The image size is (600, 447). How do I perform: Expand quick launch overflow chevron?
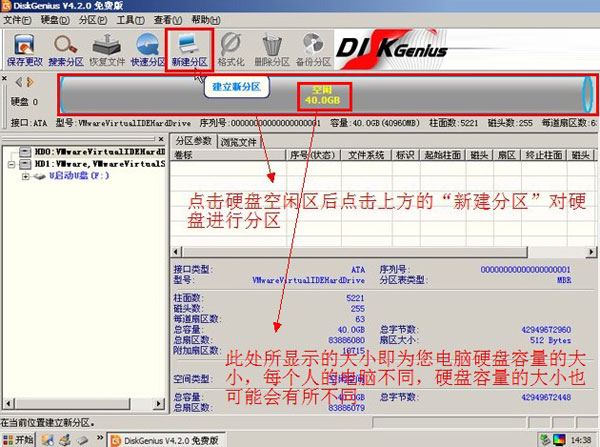coord(100,437)
